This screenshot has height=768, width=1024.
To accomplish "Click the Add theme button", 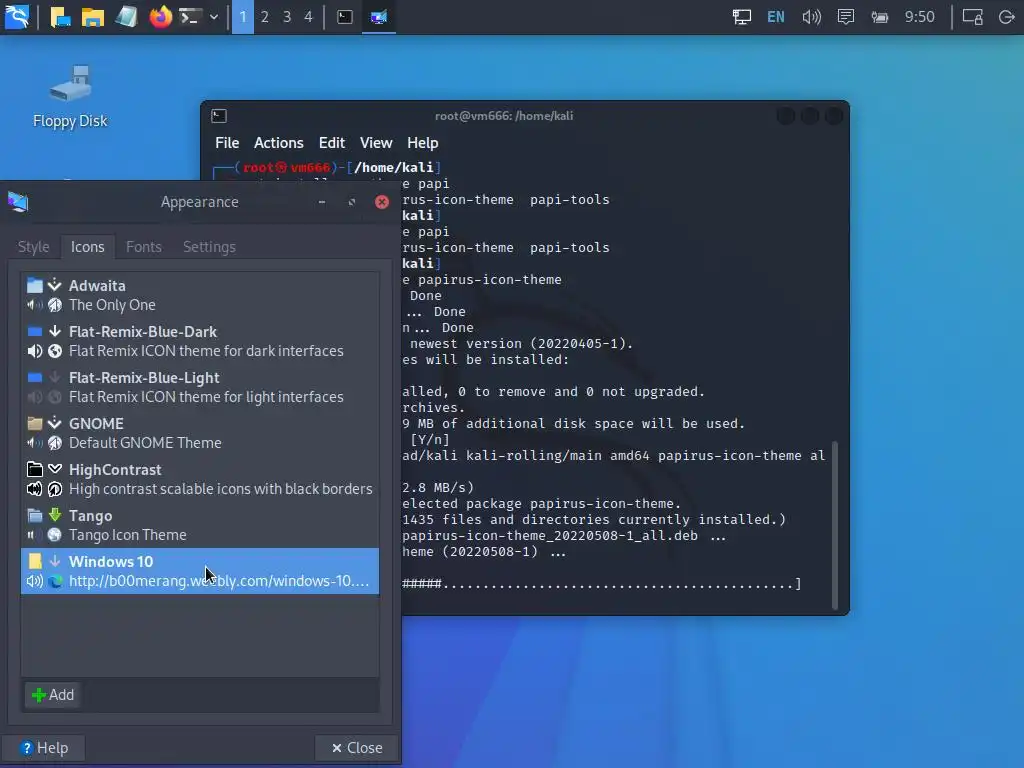I will [53, 695].
